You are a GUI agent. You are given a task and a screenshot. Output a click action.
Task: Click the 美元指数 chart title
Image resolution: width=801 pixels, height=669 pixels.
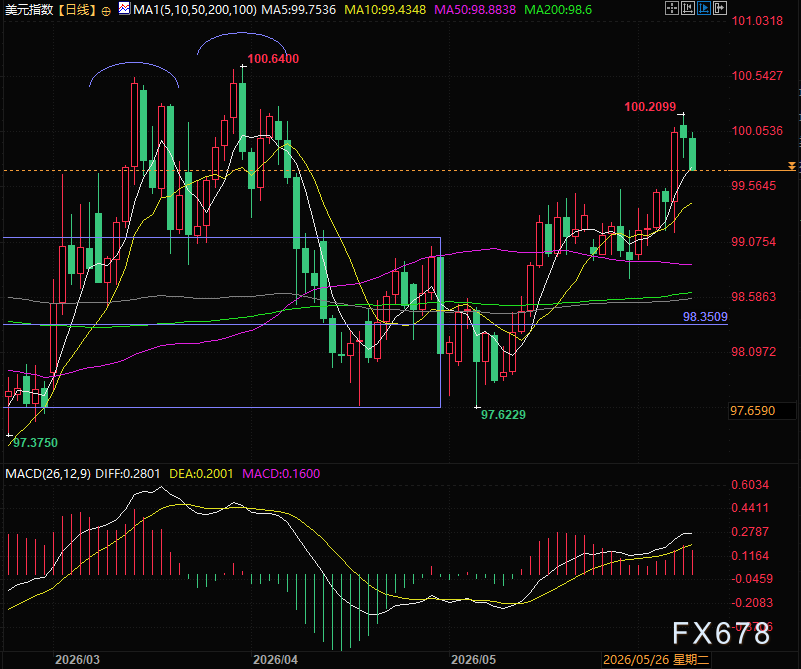[x=29, y=10]
